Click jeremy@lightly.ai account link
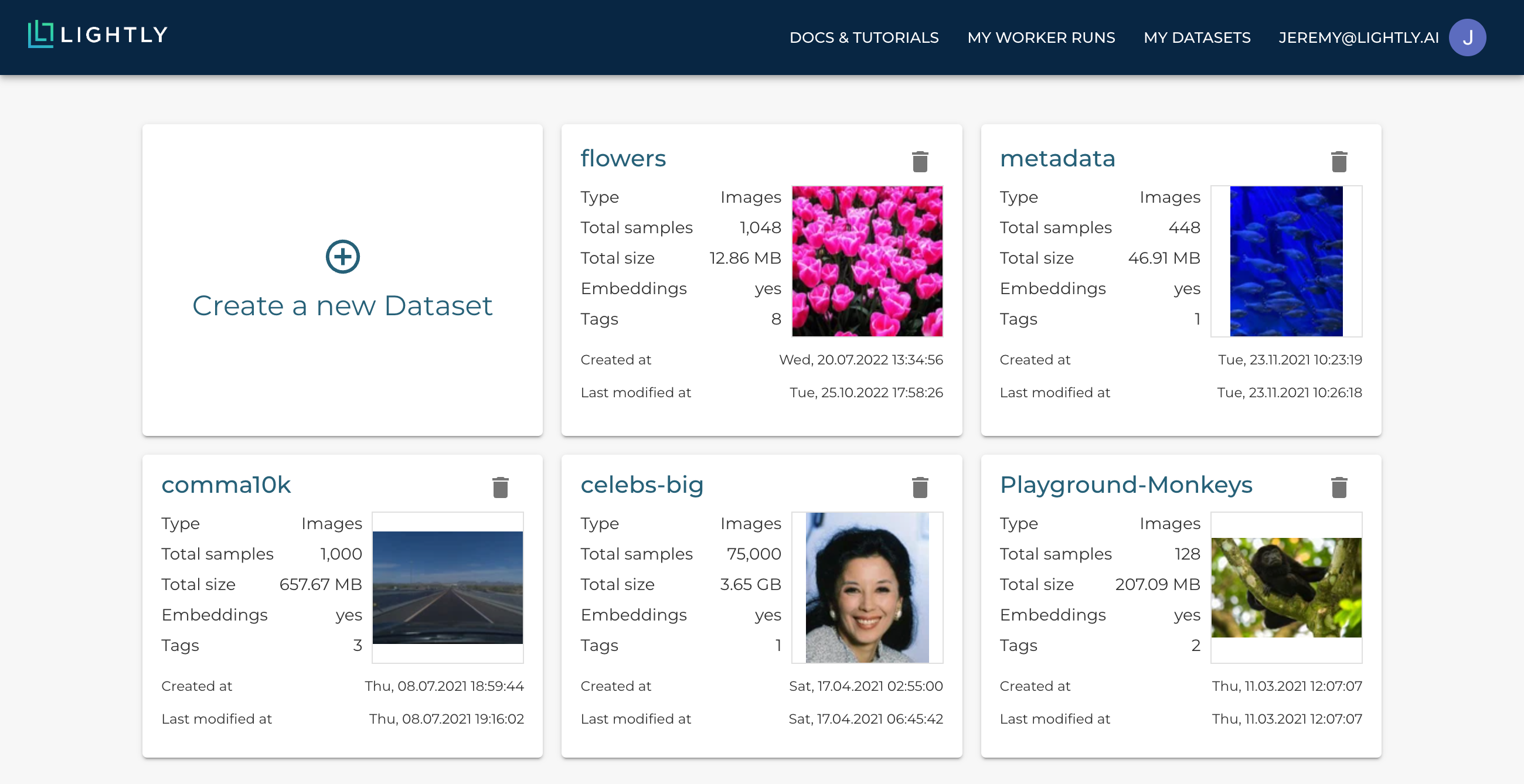This screenshot has height=784, width=1524. pyautogui.click(x=1358, y=38)
